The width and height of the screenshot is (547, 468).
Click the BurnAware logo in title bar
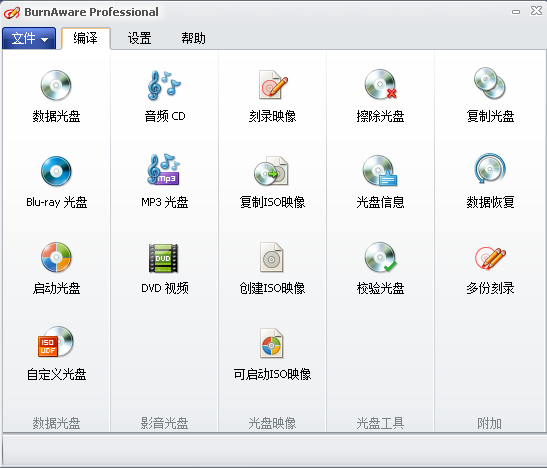tap(12, 12)
